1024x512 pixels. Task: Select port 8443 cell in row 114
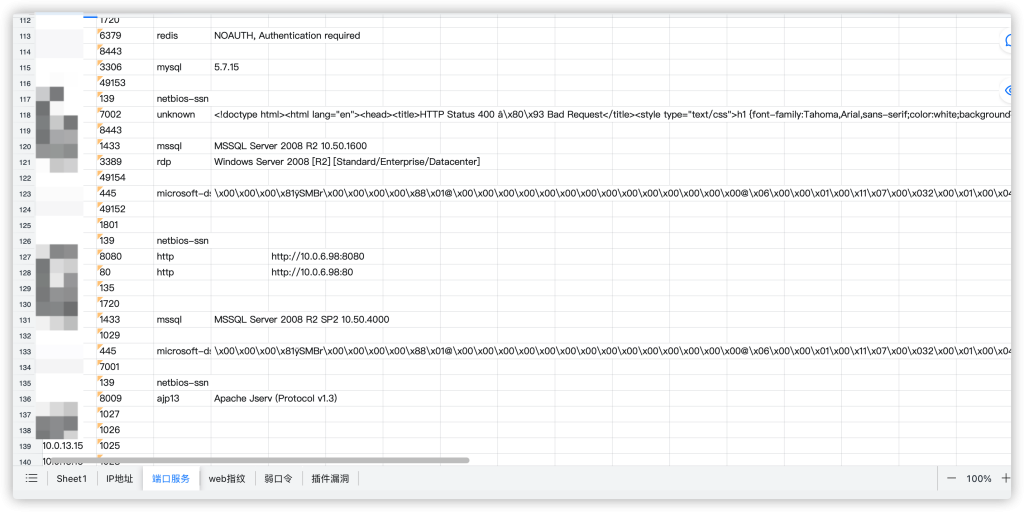click(x=125, y=52)
